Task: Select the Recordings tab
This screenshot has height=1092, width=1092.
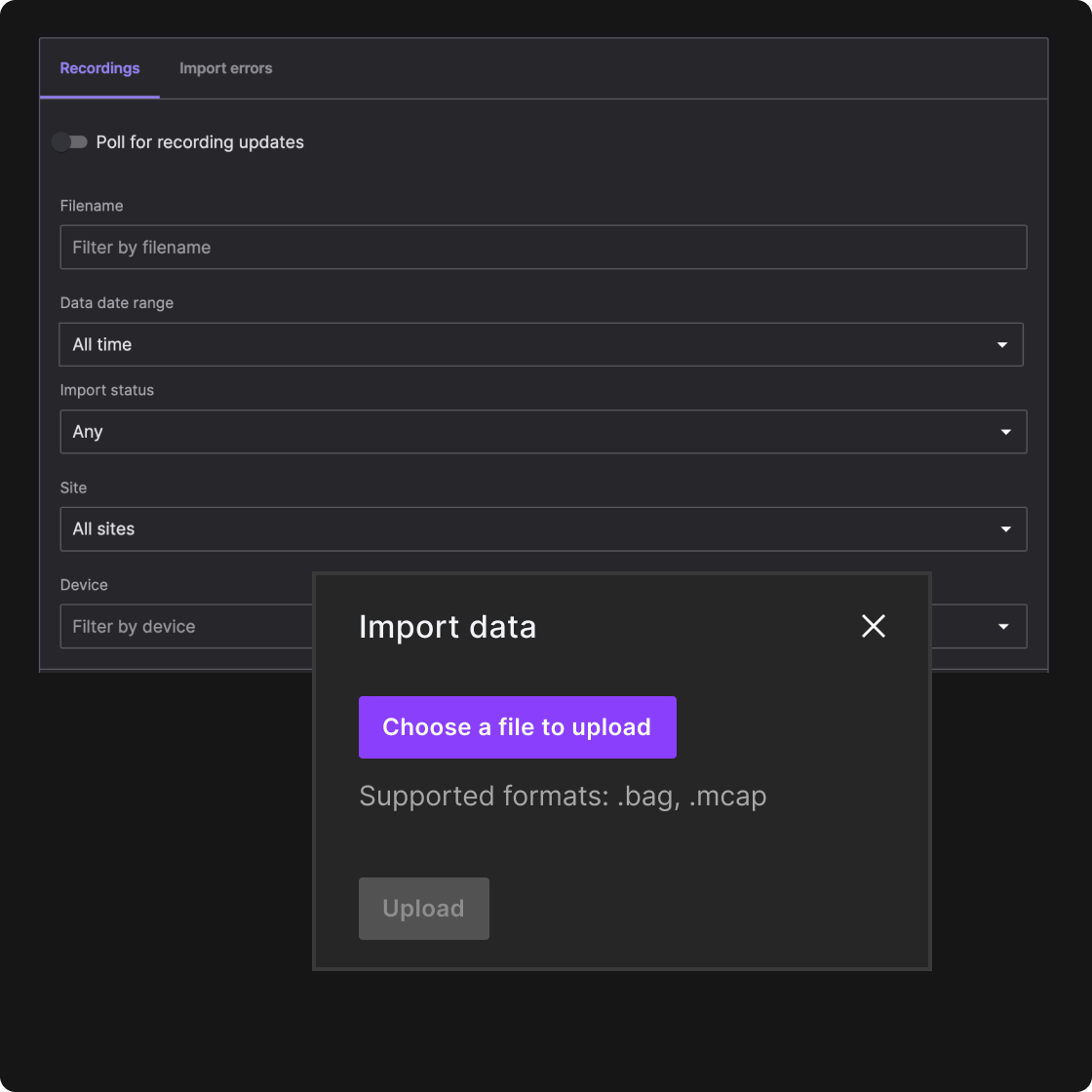Action: coord(99,68)
